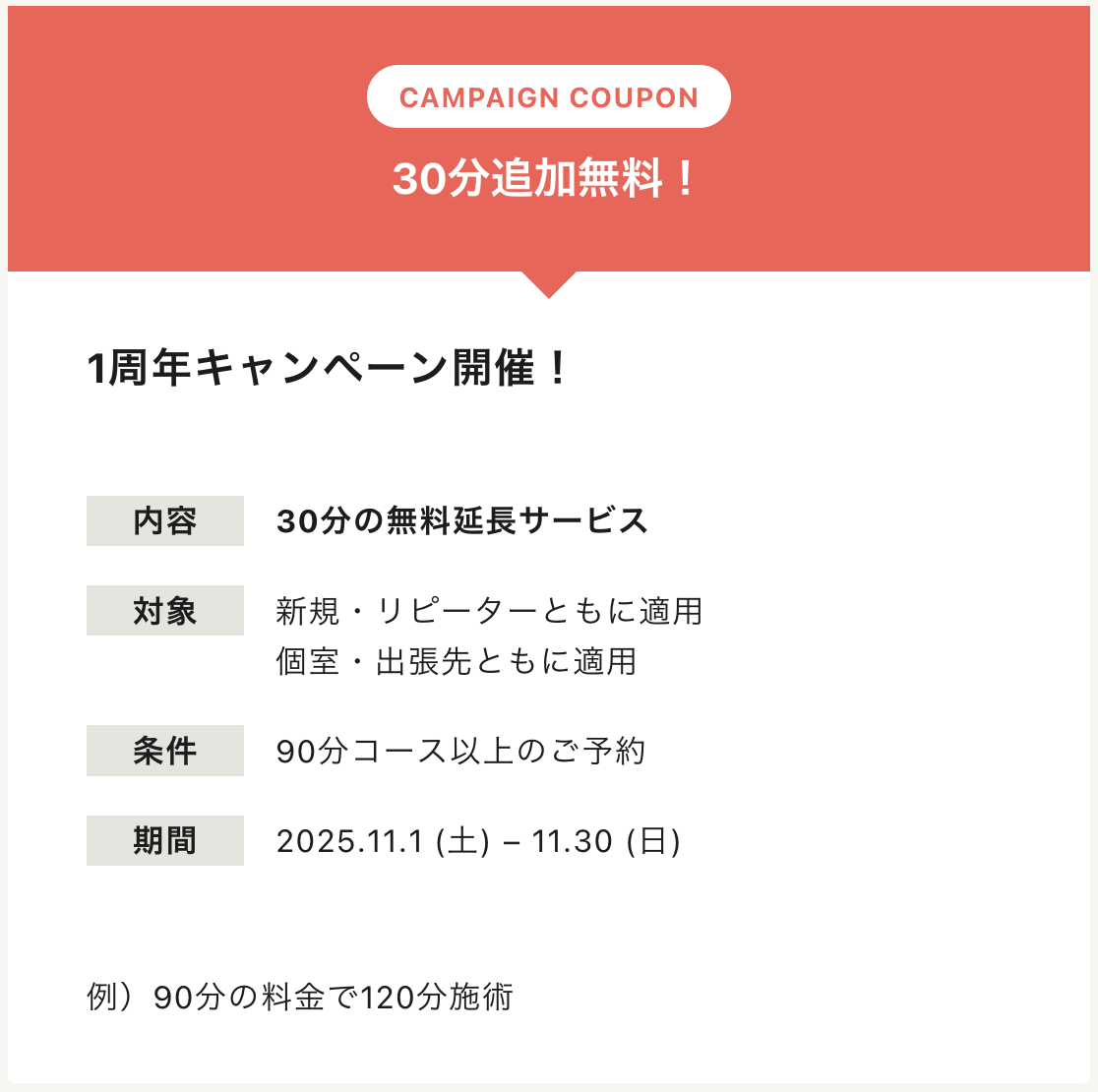The width and height of the screenshot is (1098, 1092).
Task: Click the 内容 label tag
Action: 164,520
